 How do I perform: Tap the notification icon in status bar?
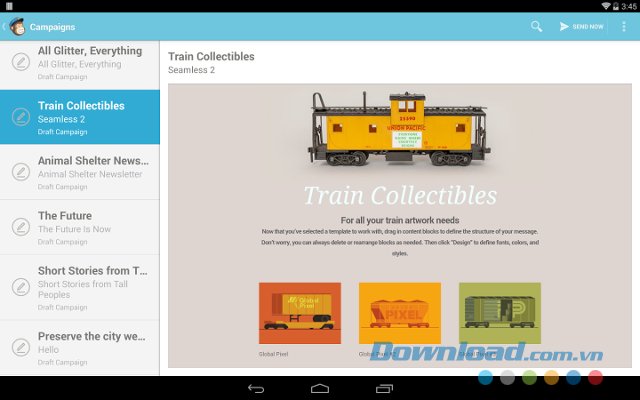point(9,6)
